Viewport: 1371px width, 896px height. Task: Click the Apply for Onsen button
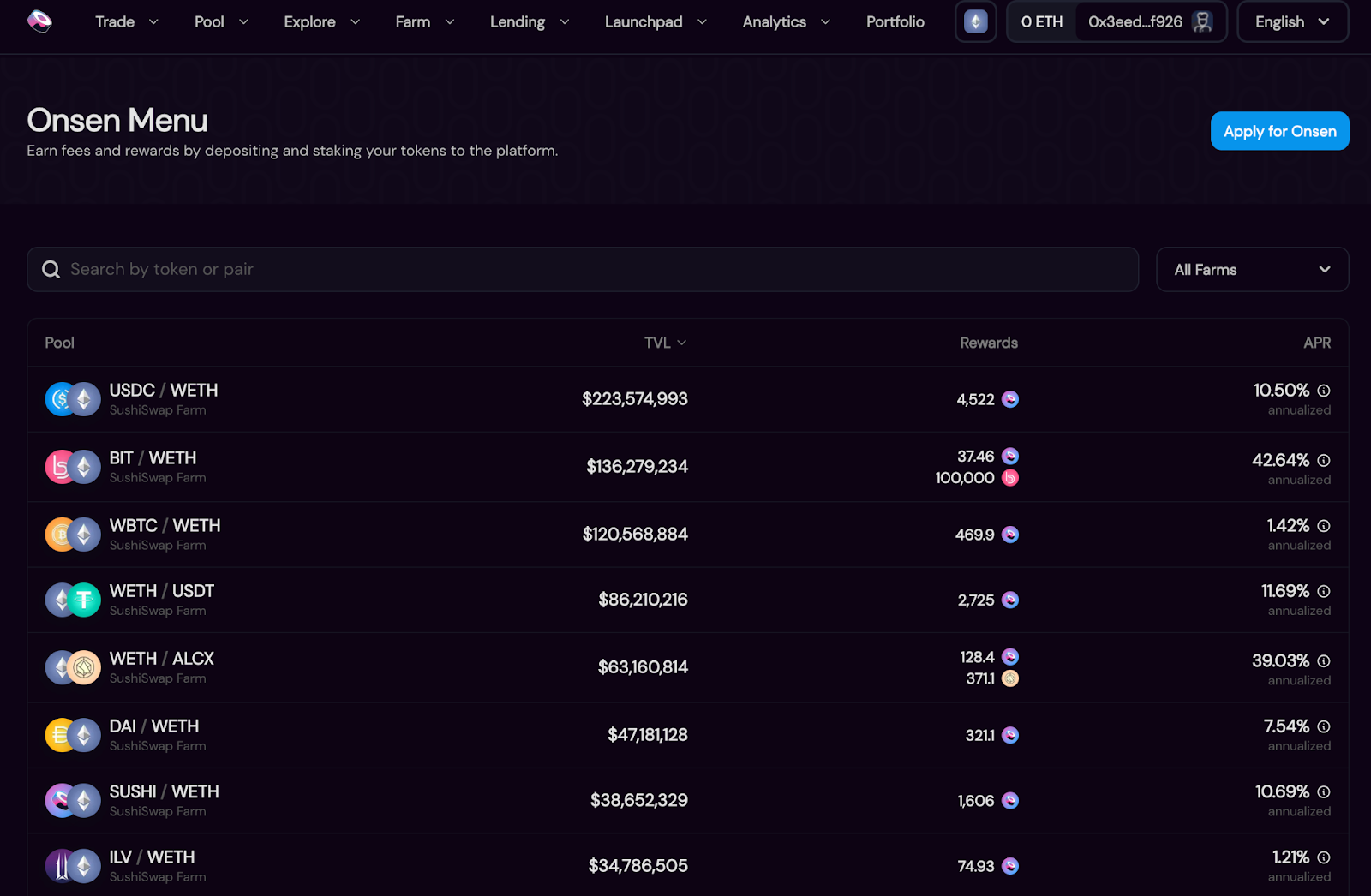tap(1280, 131)
